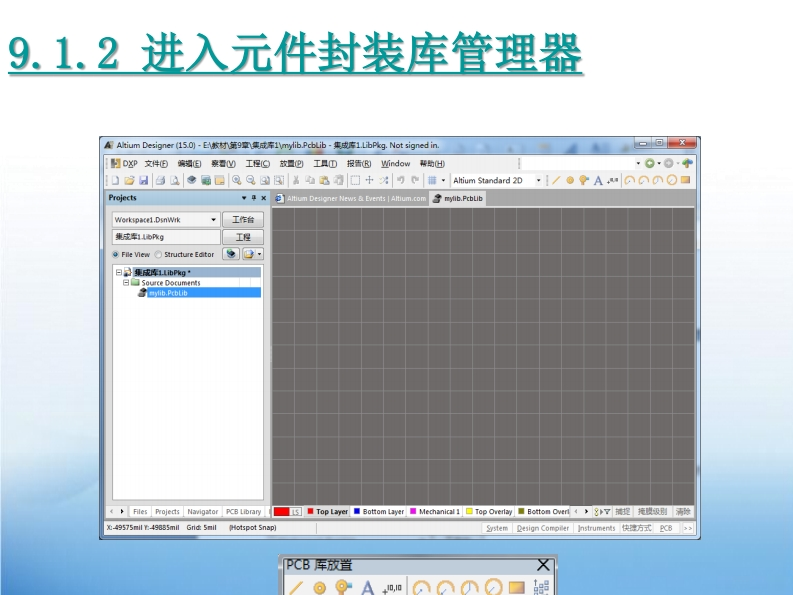
Task: Click the Paste clipboard icon
Action: 324,180
